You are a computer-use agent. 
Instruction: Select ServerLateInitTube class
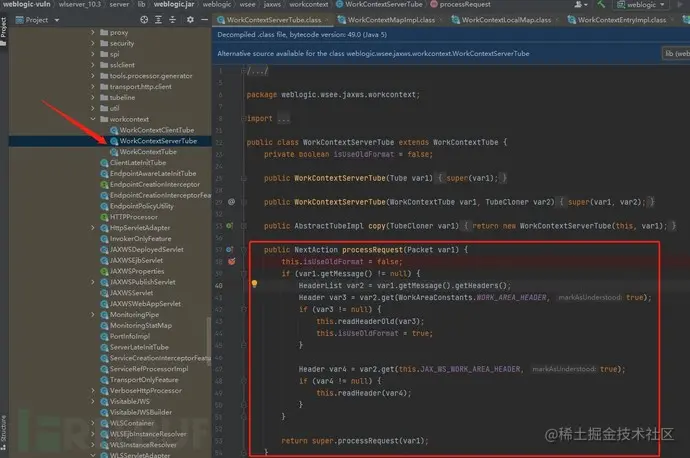click(139, 347)
